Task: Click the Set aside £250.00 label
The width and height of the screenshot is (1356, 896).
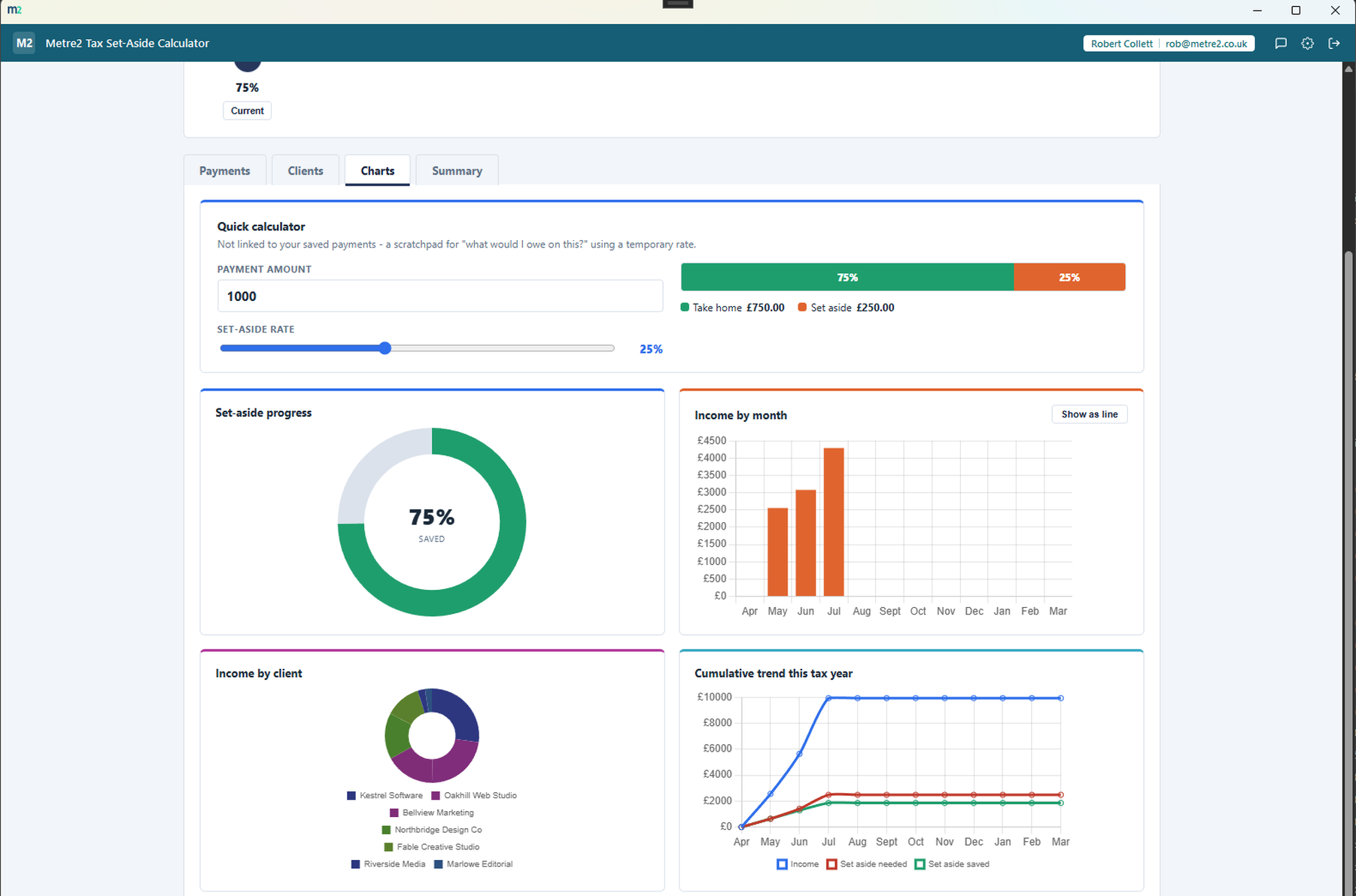Action: [x=846, y=308]
